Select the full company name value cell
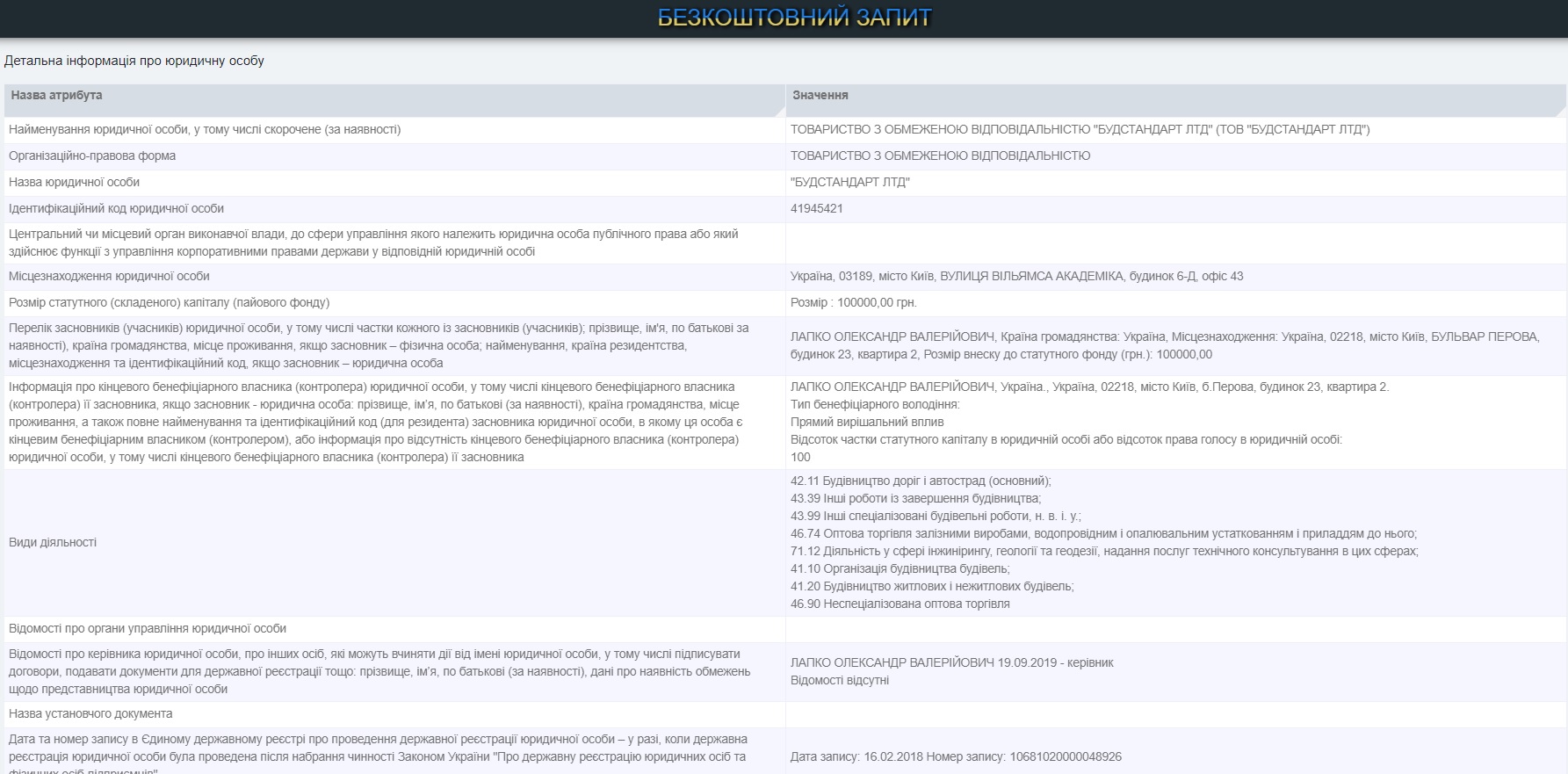The image size is (1568, 774). tap(1080, 129)
